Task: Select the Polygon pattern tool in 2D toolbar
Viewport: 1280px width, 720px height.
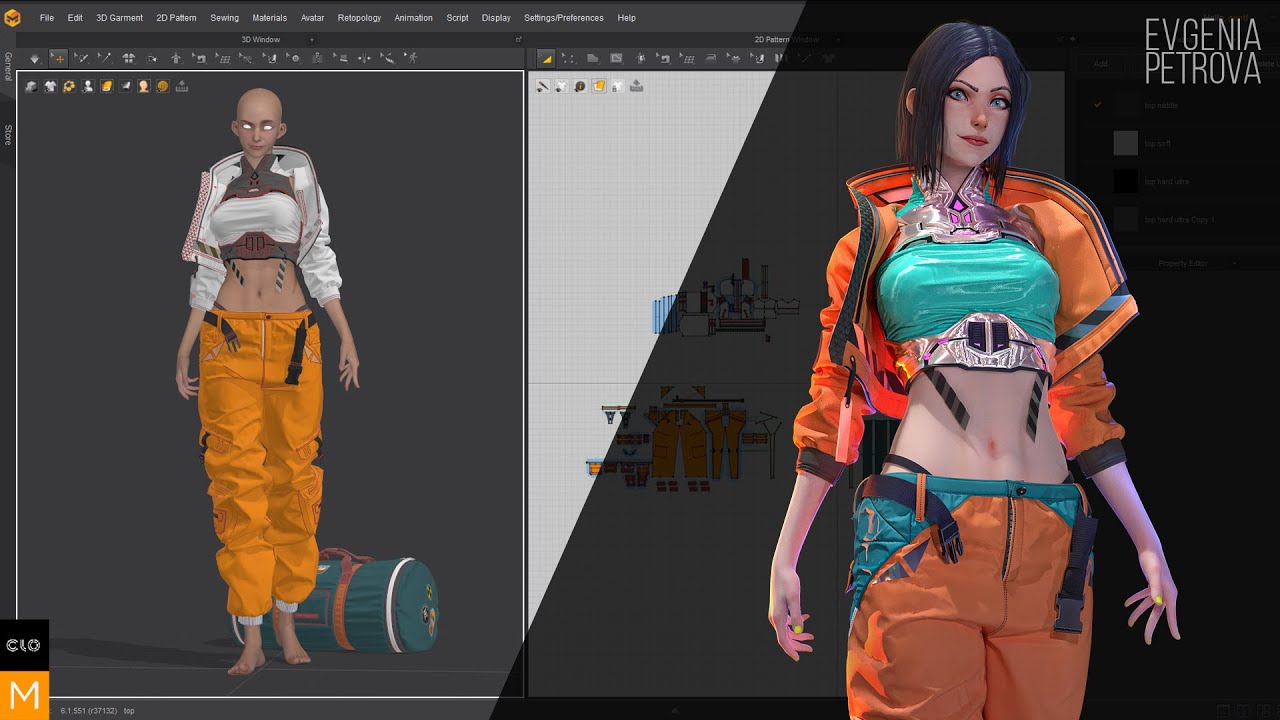Action: click(x=592, y=58)
